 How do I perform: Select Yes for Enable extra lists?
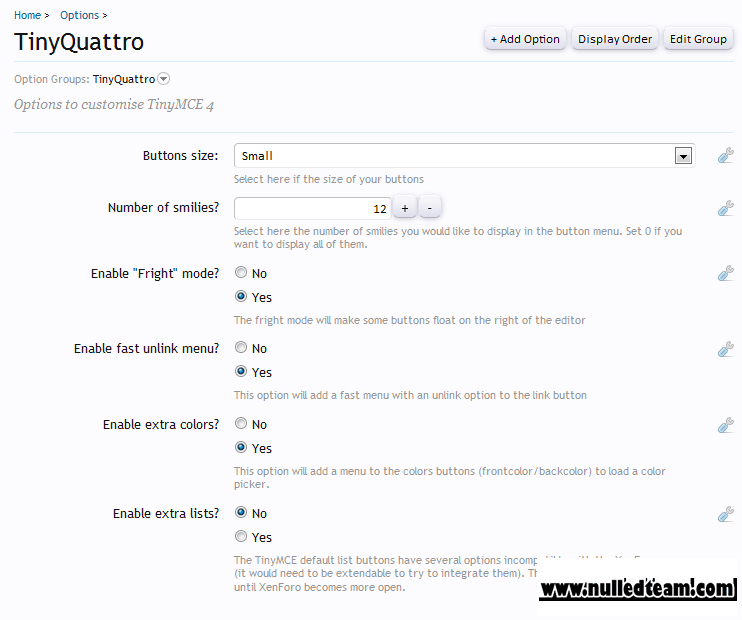(x=241, y=536)
